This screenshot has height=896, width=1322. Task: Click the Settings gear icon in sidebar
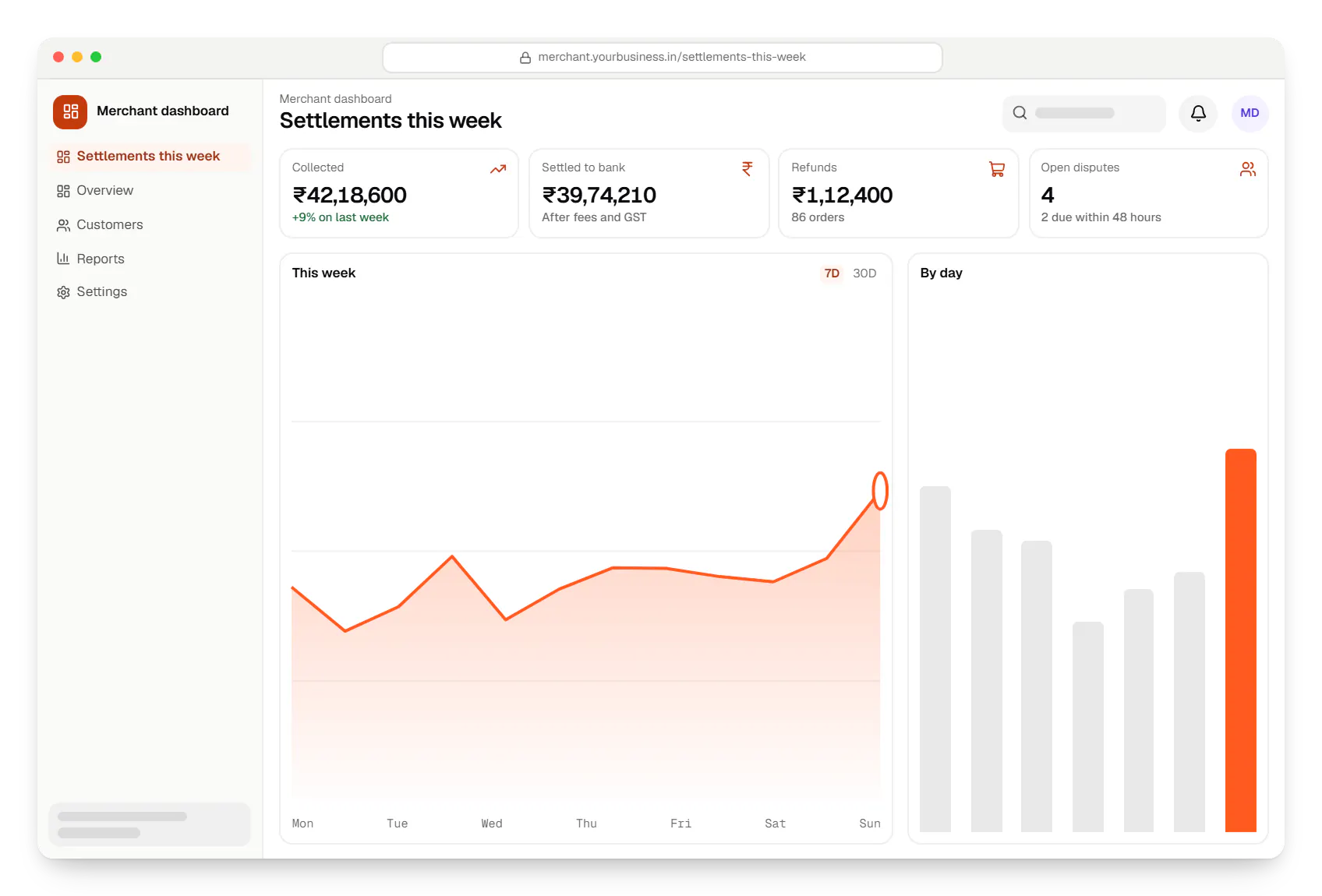[x=63, y=292]
